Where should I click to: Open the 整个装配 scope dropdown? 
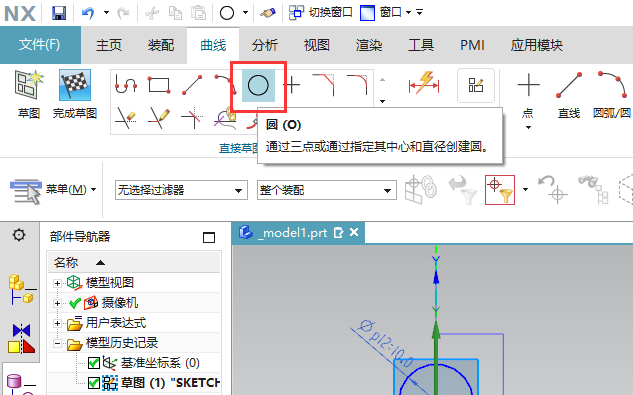click(x=327, y=190)
